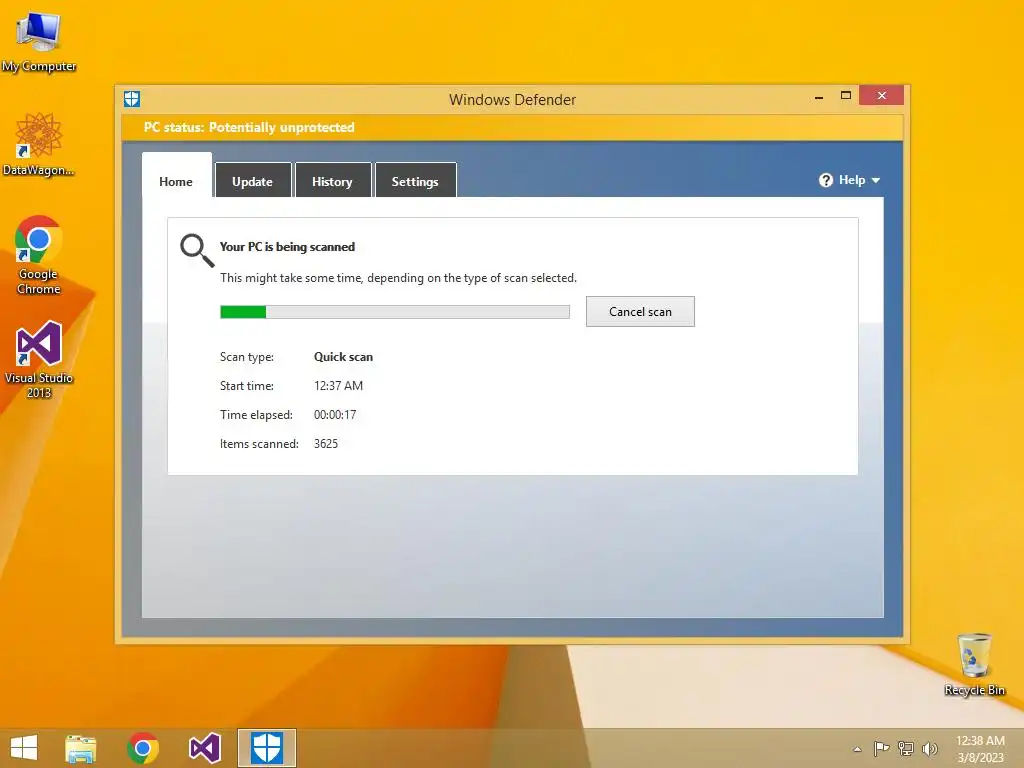Cancel the running scan

pyautogui.click(x=640, y=312)
